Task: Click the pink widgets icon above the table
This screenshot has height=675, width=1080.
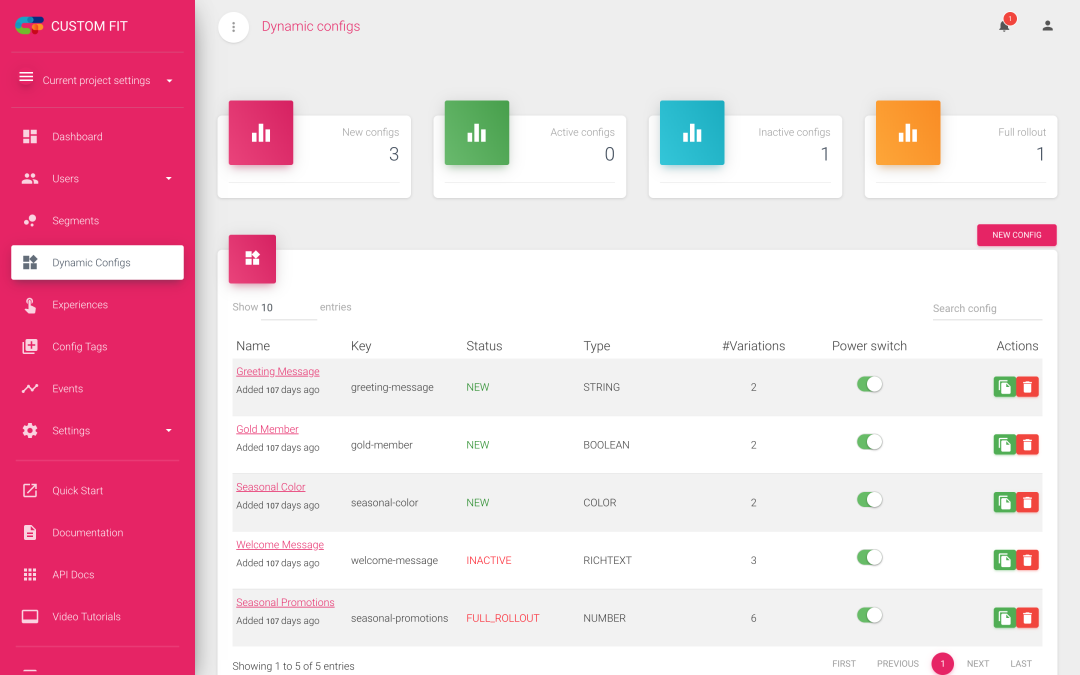Action: (x=253, y=259)
